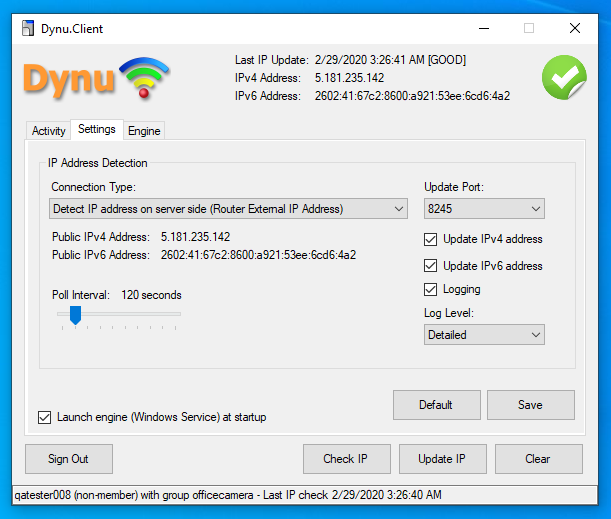
Task: Click the Public IPv4 Address value 5.181.235.142
Action: pos(195,237)
